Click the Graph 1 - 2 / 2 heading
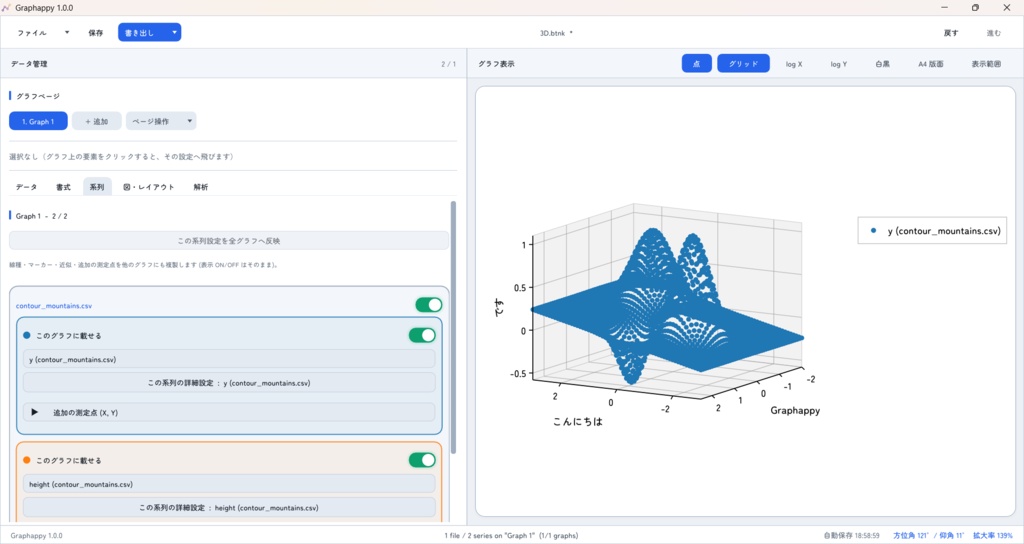This screenshot has width=1024, height=544. pyautogui.click(x=41, y=216)
